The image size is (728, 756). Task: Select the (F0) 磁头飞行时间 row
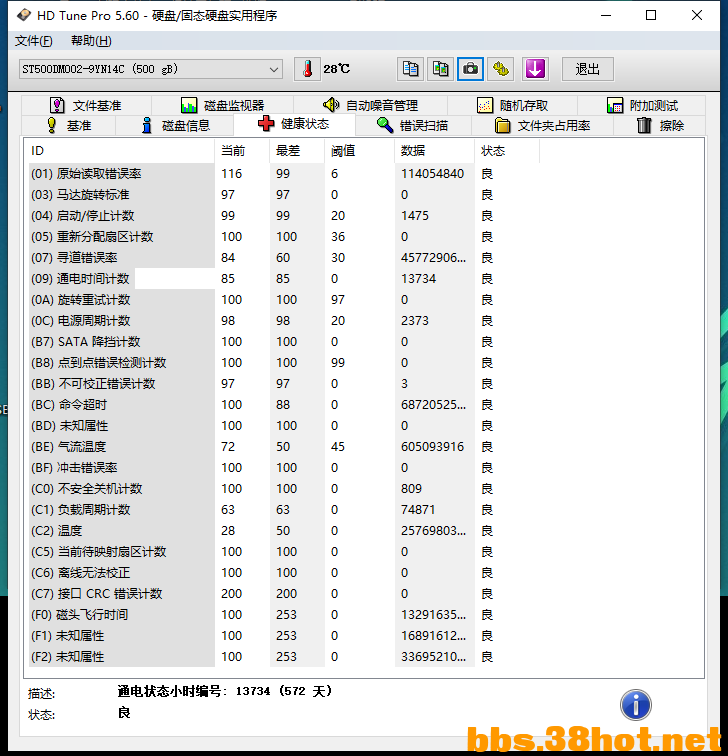click(x=284, y=615)
